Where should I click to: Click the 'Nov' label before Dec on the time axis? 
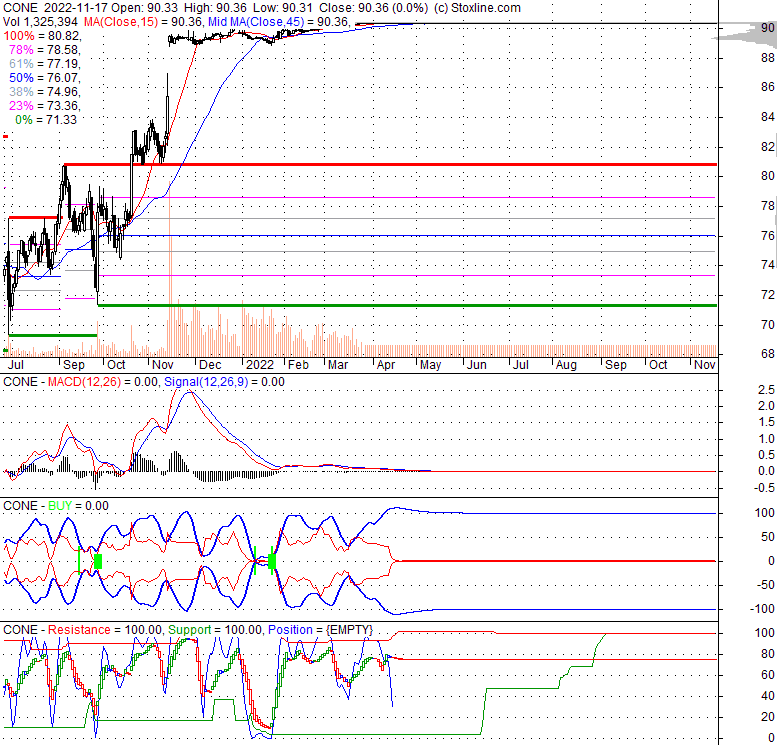[163, 365]
